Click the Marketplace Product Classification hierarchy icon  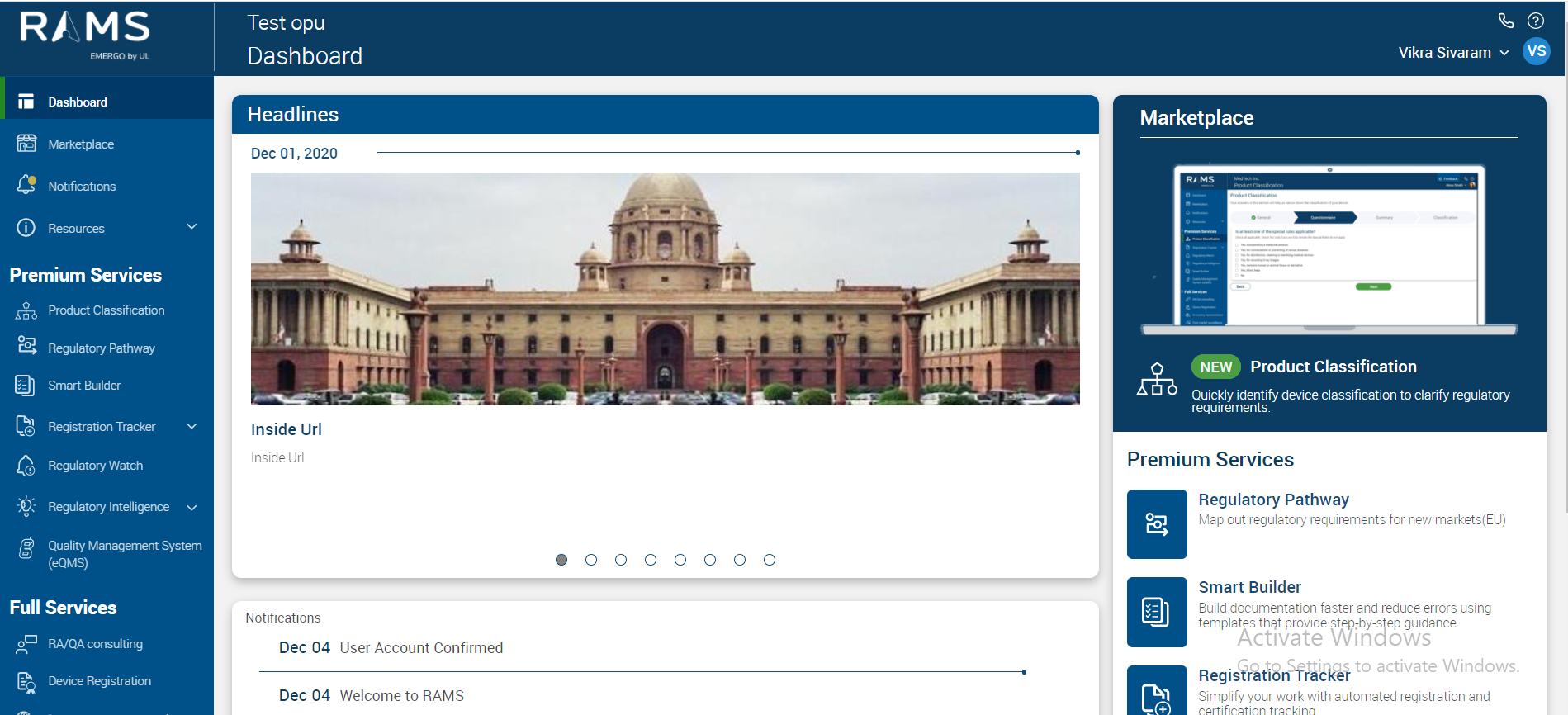click(1157, 380)
